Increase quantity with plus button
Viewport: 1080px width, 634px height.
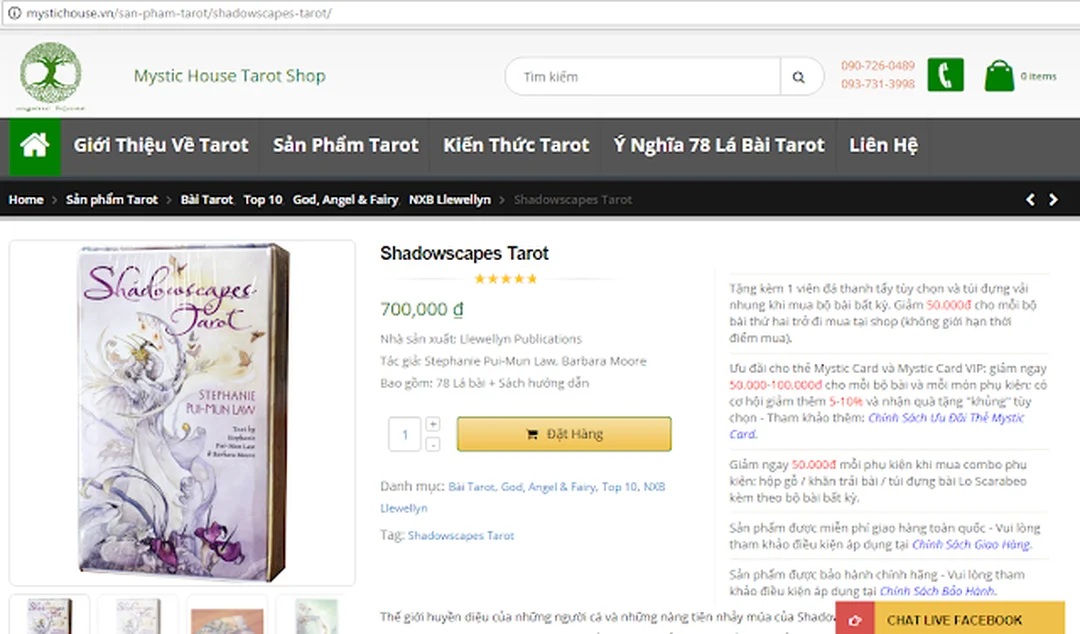(x=433, y=424)
